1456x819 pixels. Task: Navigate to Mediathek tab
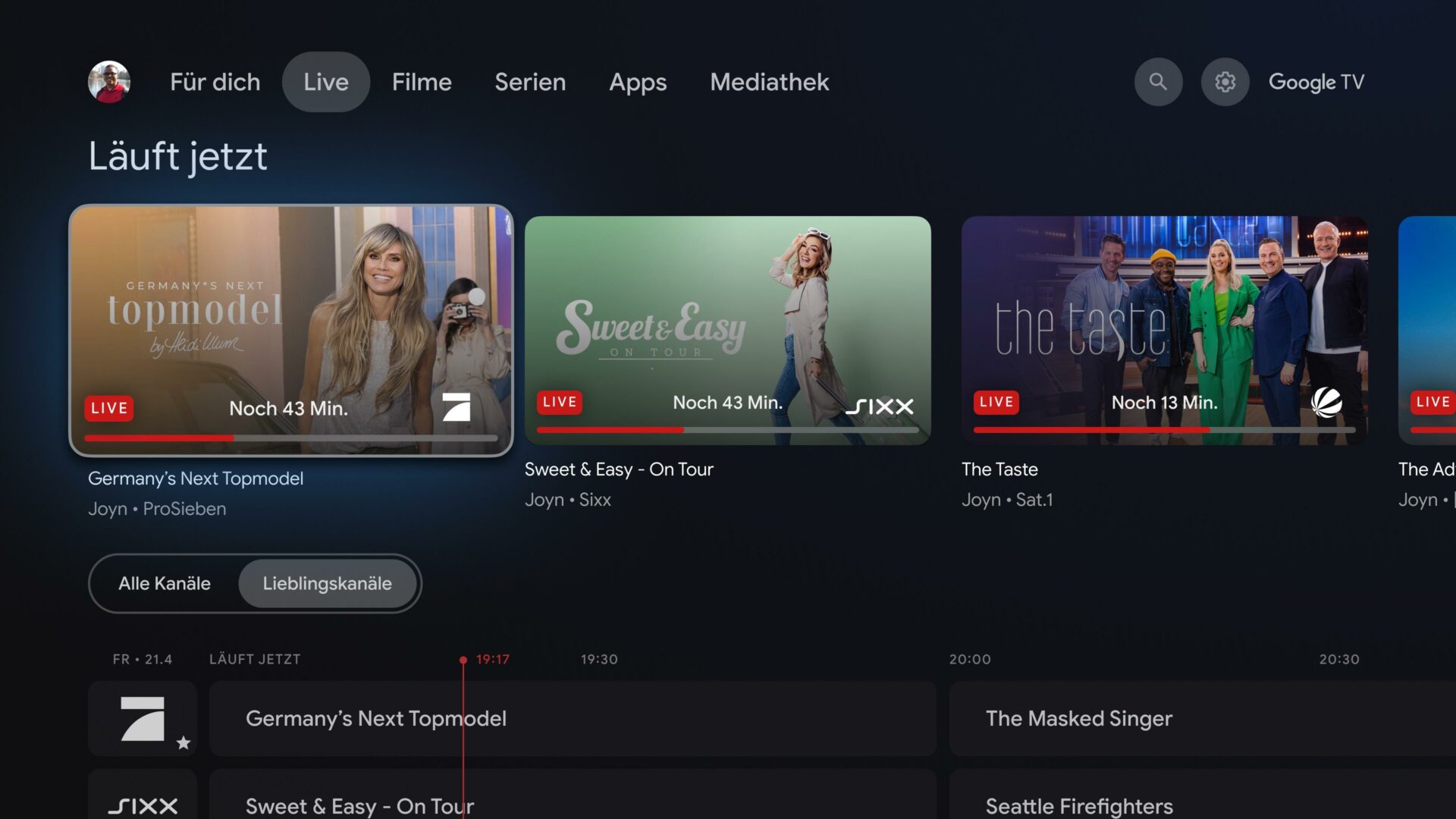[769, 82]
